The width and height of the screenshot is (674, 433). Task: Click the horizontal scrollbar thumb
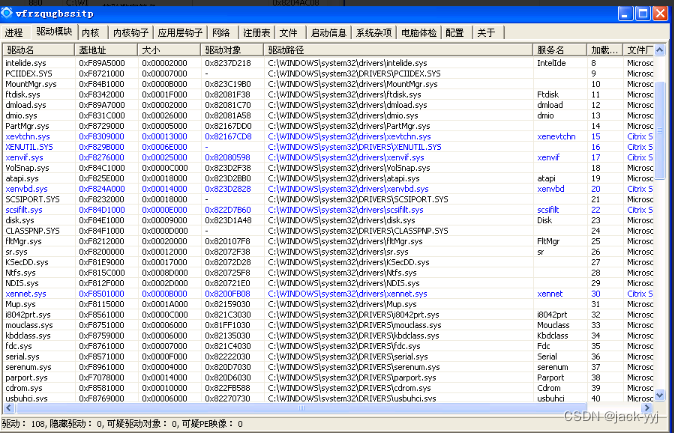click(301, 408)
